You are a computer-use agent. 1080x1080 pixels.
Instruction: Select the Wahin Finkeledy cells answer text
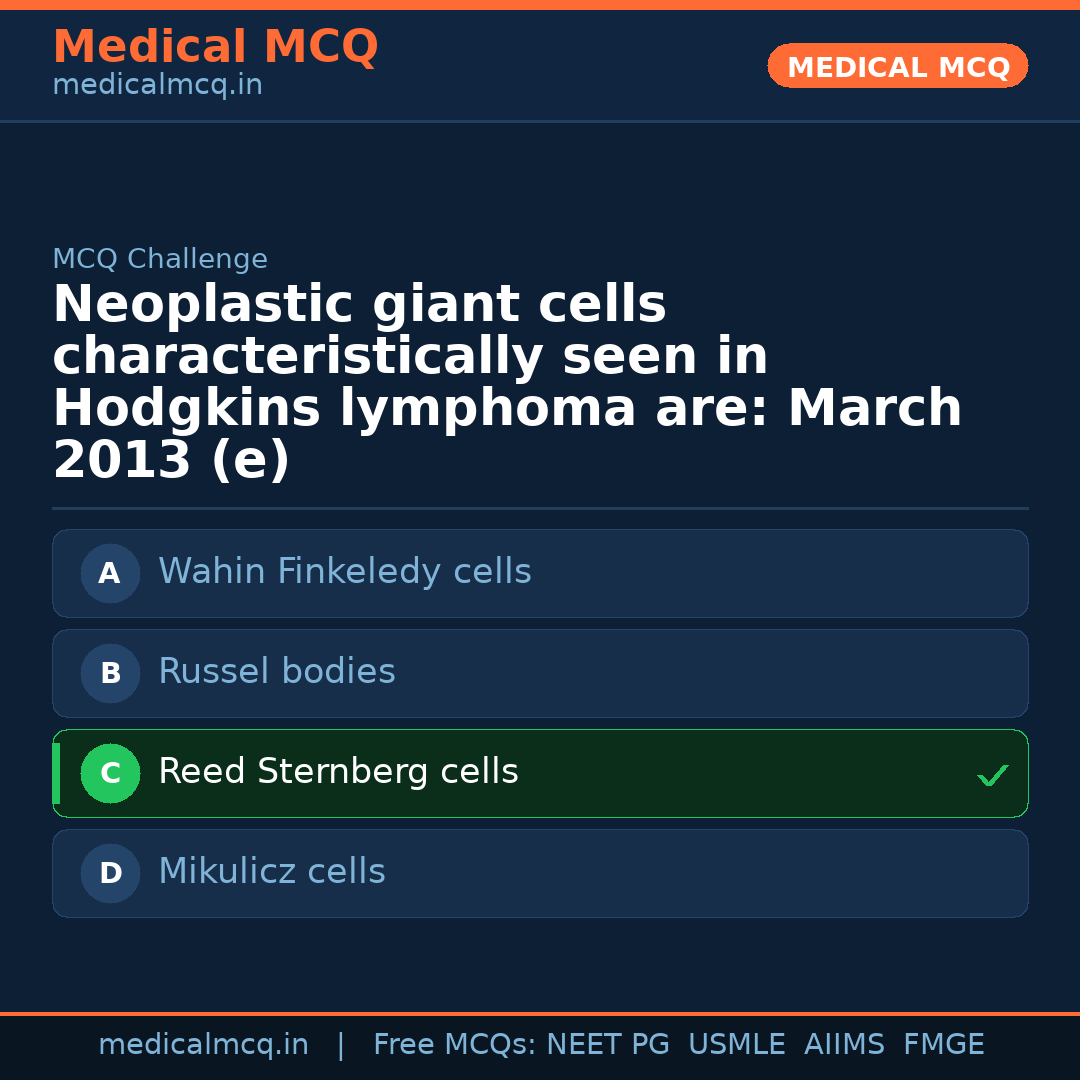pyautogui.click(x=344, y=572)
